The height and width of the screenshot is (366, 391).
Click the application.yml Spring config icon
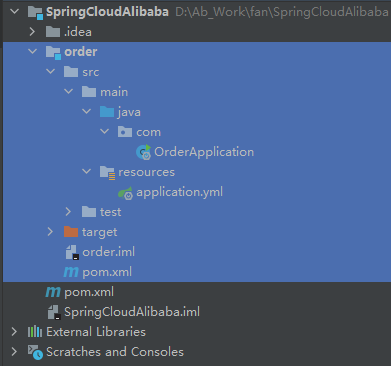coord(126,193)
